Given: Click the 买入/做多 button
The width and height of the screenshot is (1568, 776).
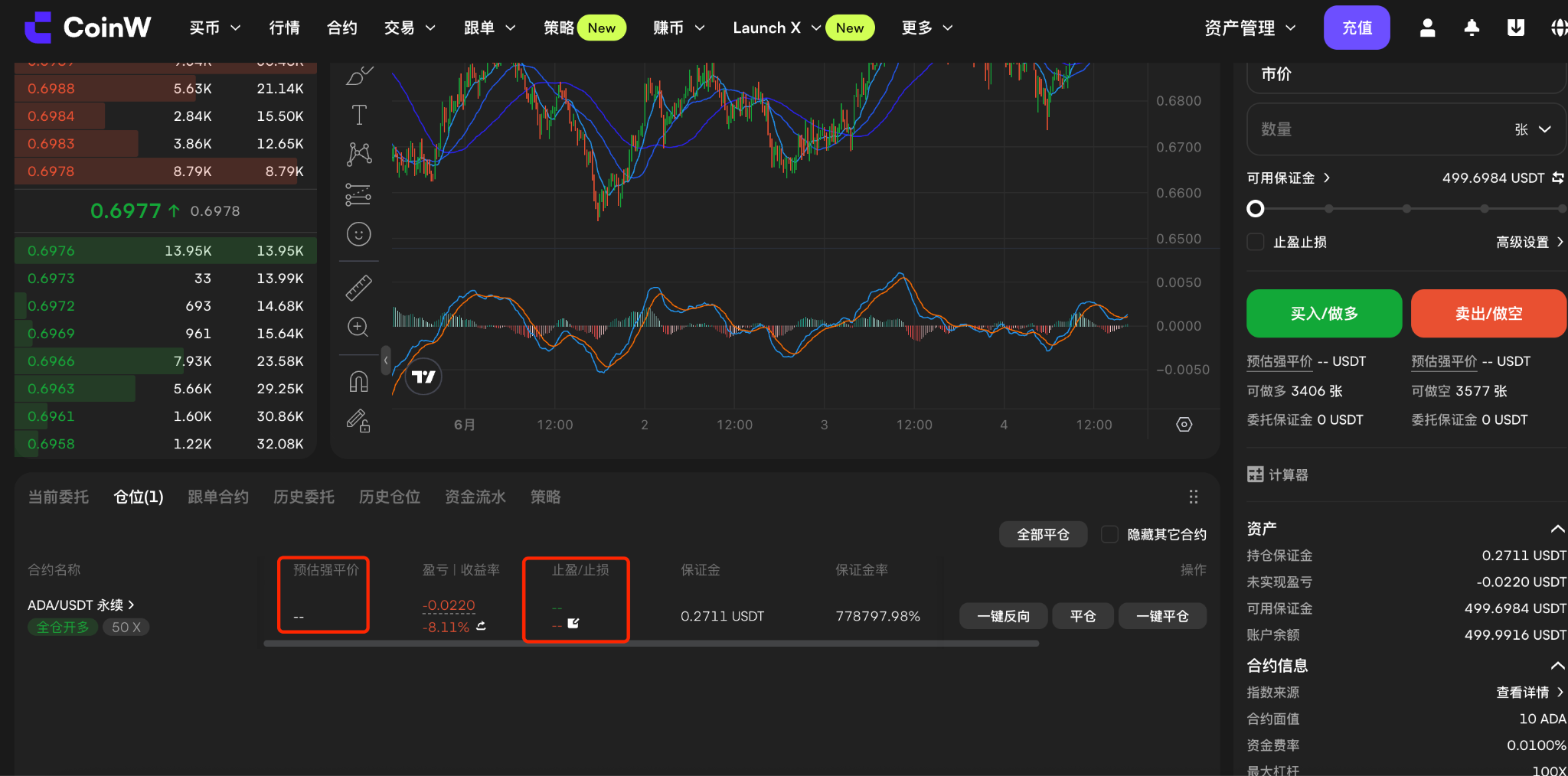Looking at the screenshot, I should click(1325, 313).
